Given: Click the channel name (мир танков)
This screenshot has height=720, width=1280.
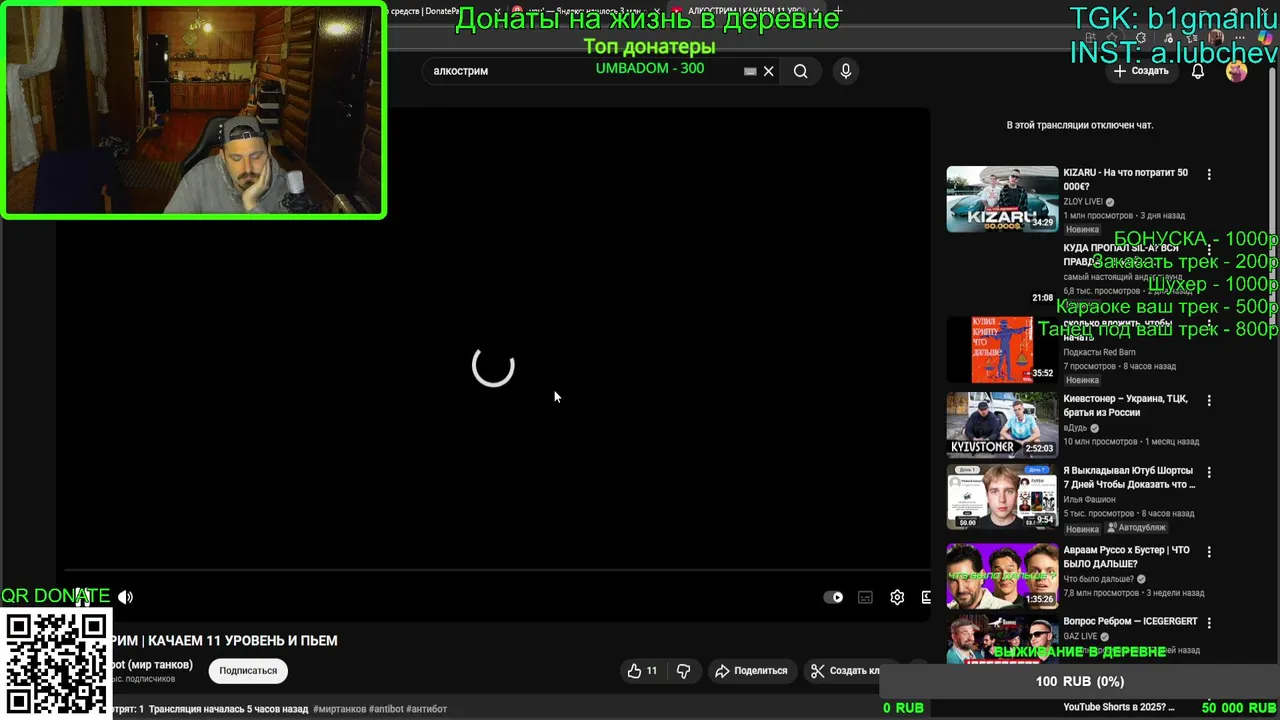Looking at the screenshot, I should coord(152,665).
